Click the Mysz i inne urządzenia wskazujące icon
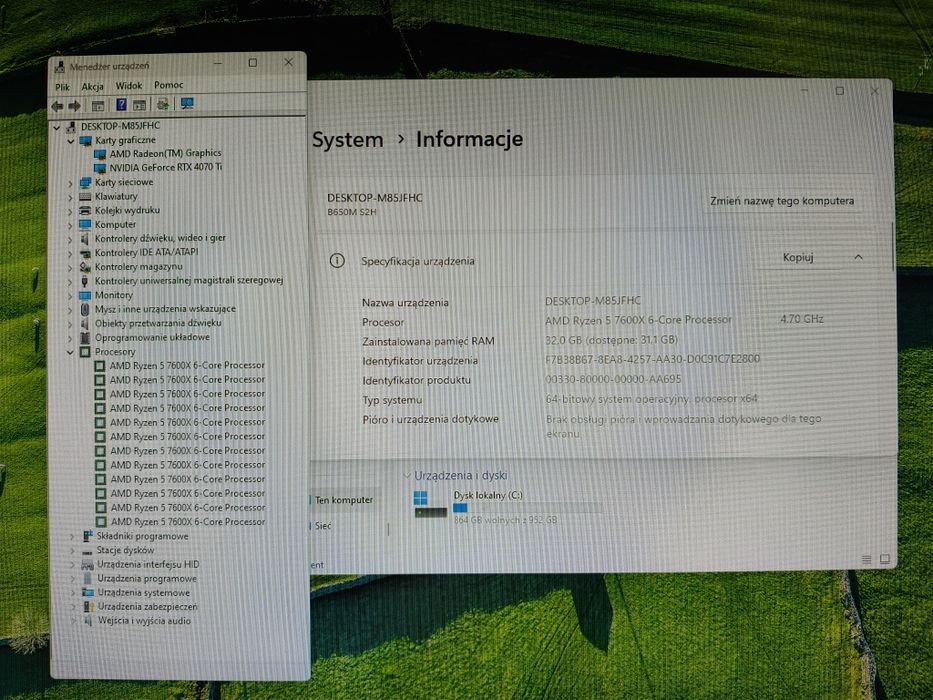This screenshot has width=933, height=700. (85, 310)
